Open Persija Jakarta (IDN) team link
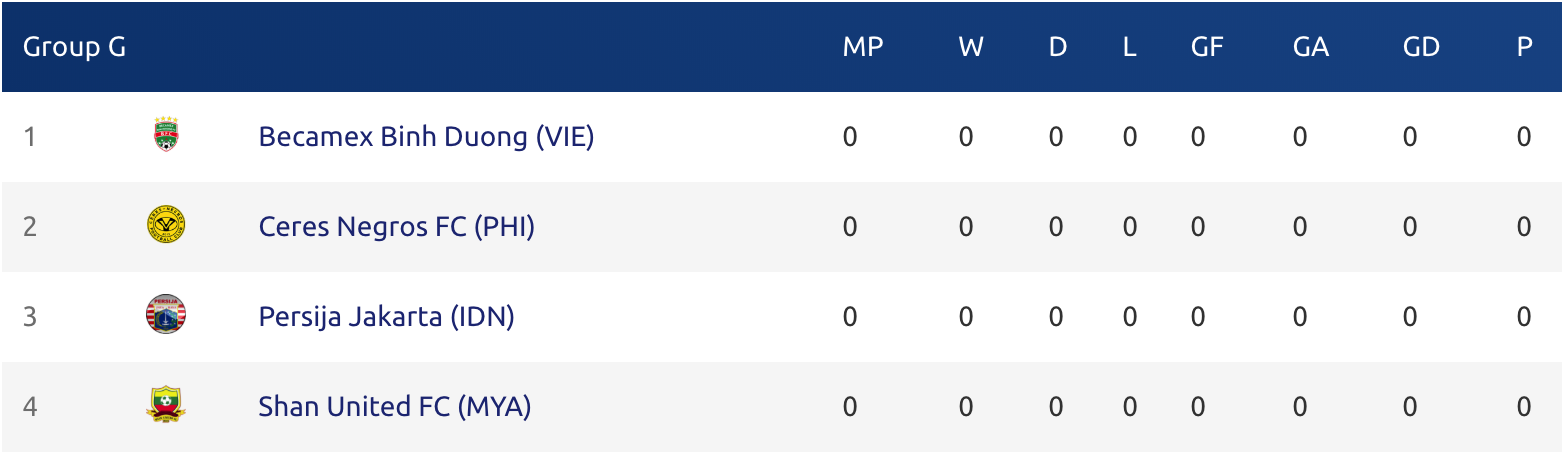 (x=386, y=317)
